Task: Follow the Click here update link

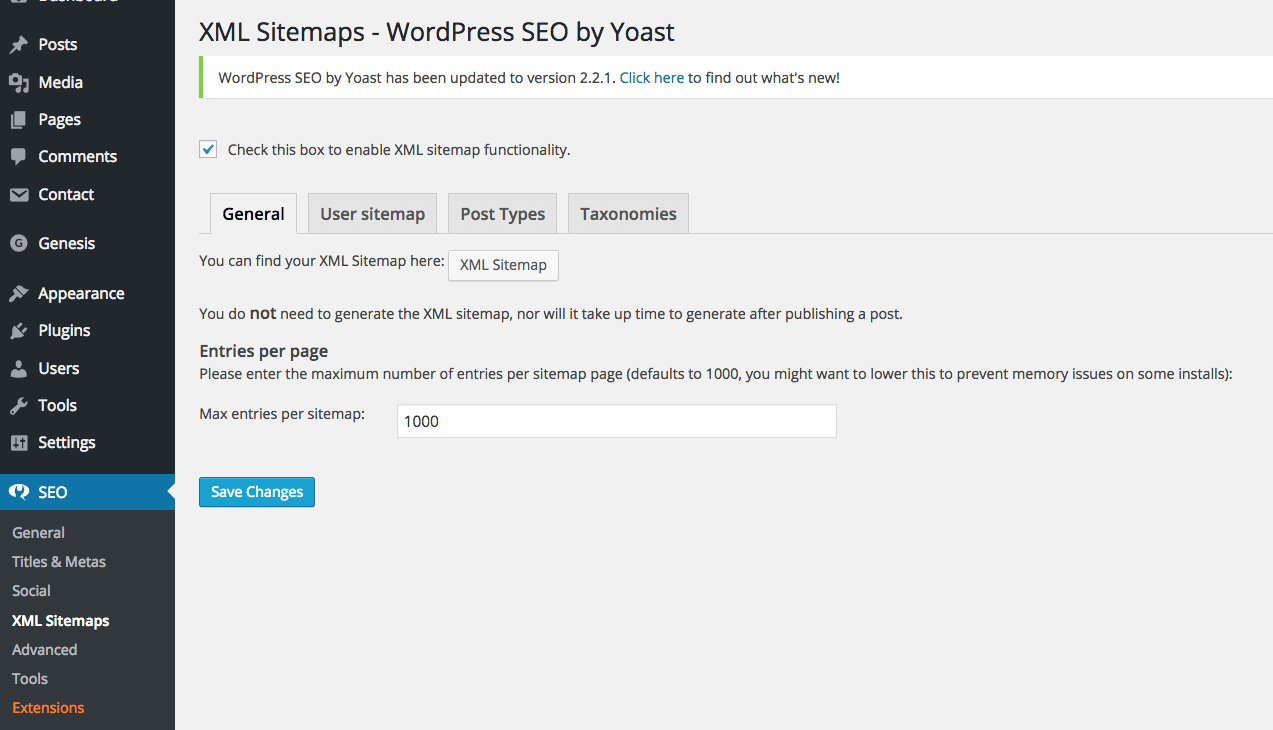Action: [x=652, y=77]
